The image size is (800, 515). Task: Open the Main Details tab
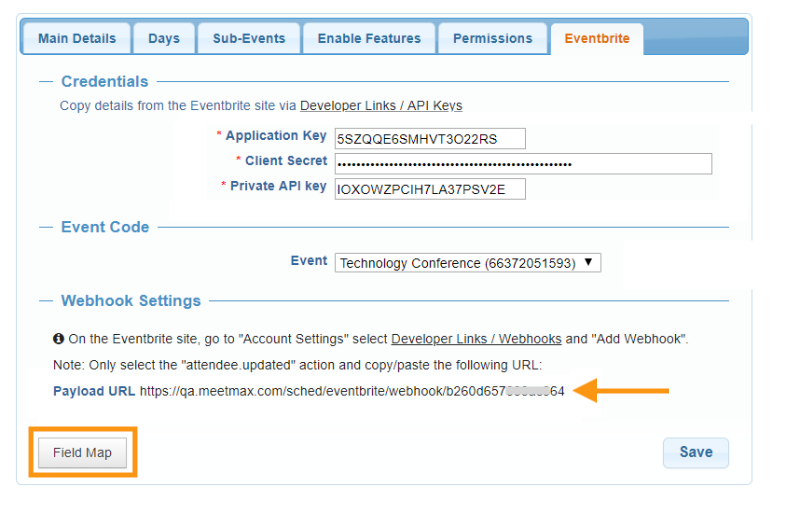77,39
